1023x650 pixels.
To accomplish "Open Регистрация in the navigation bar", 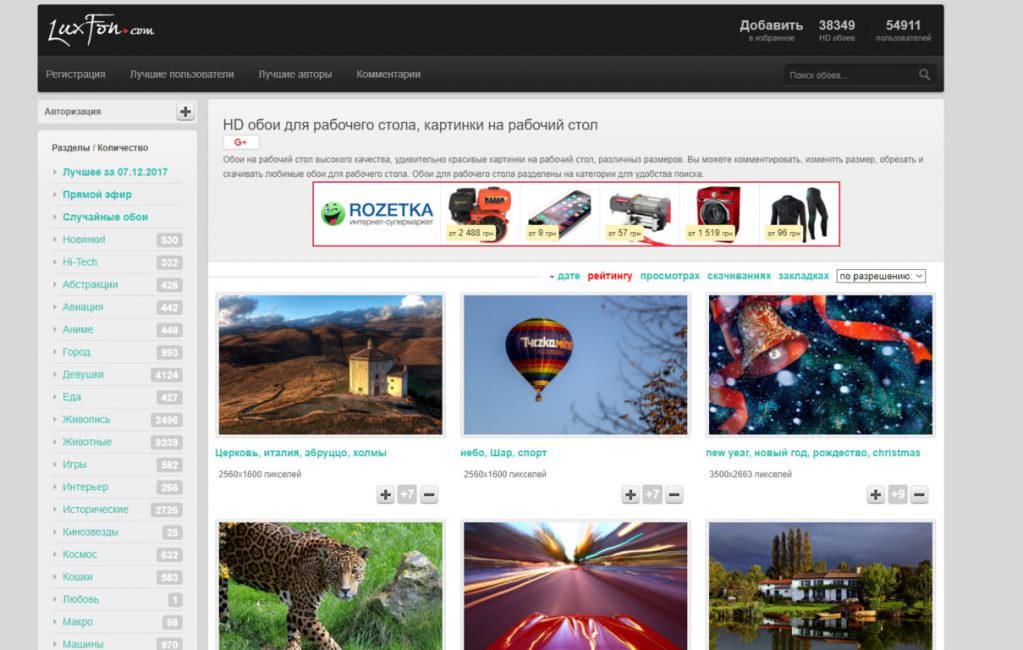I will click(x=76, y=74).
